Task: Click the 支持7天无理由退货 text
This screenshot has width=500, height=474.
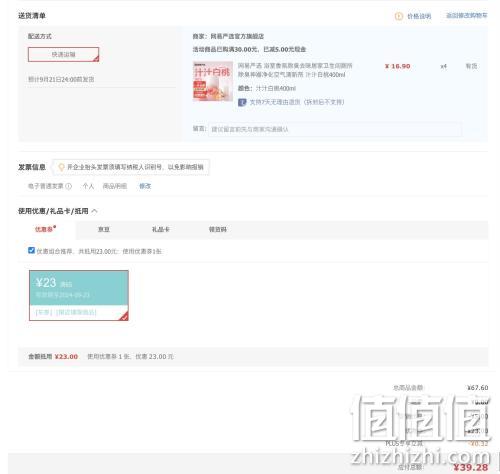Action: [x=297, y=102]
